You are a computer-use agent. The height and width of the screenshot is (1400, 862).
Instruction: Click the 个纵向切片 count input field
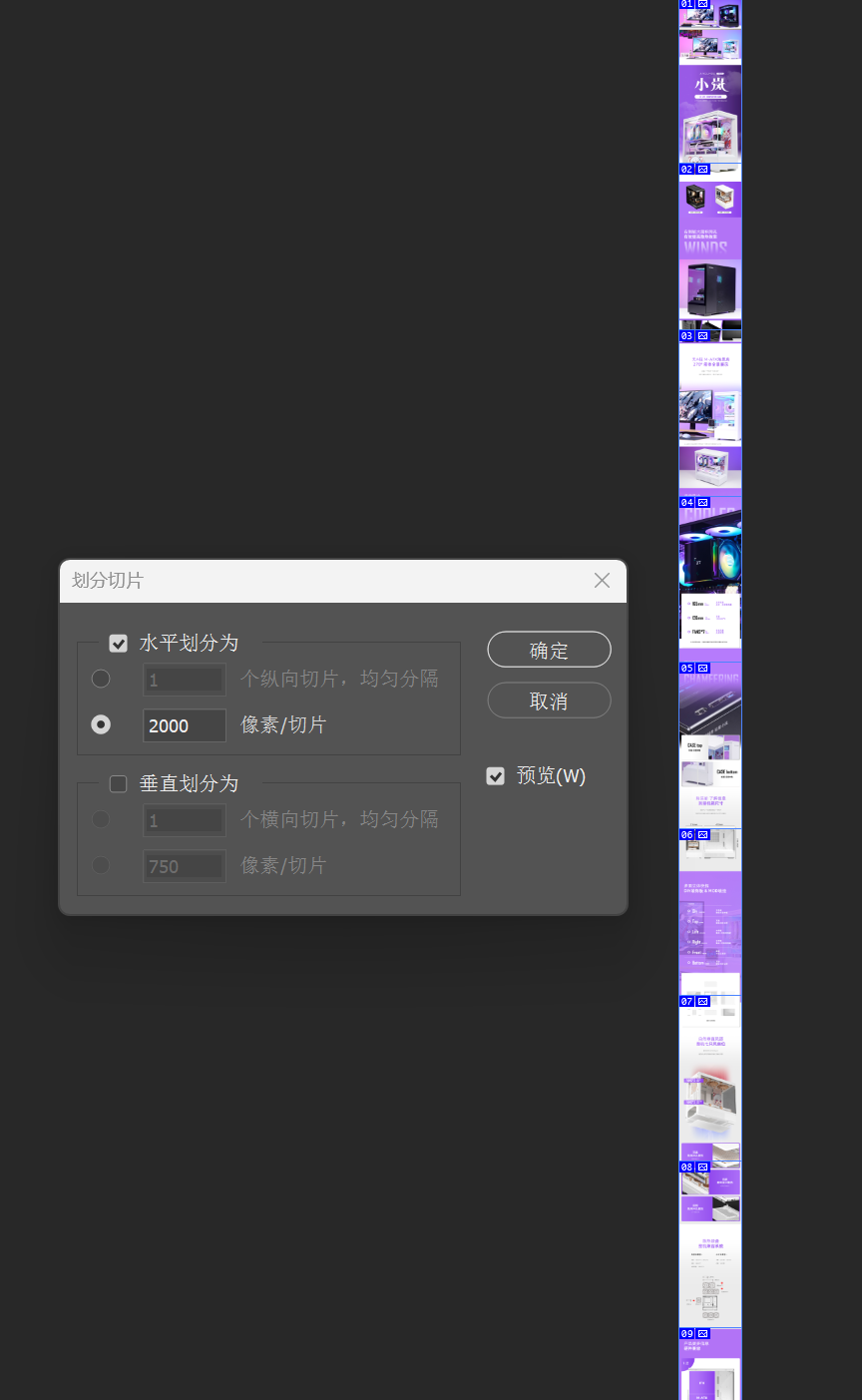coord(185,680)
